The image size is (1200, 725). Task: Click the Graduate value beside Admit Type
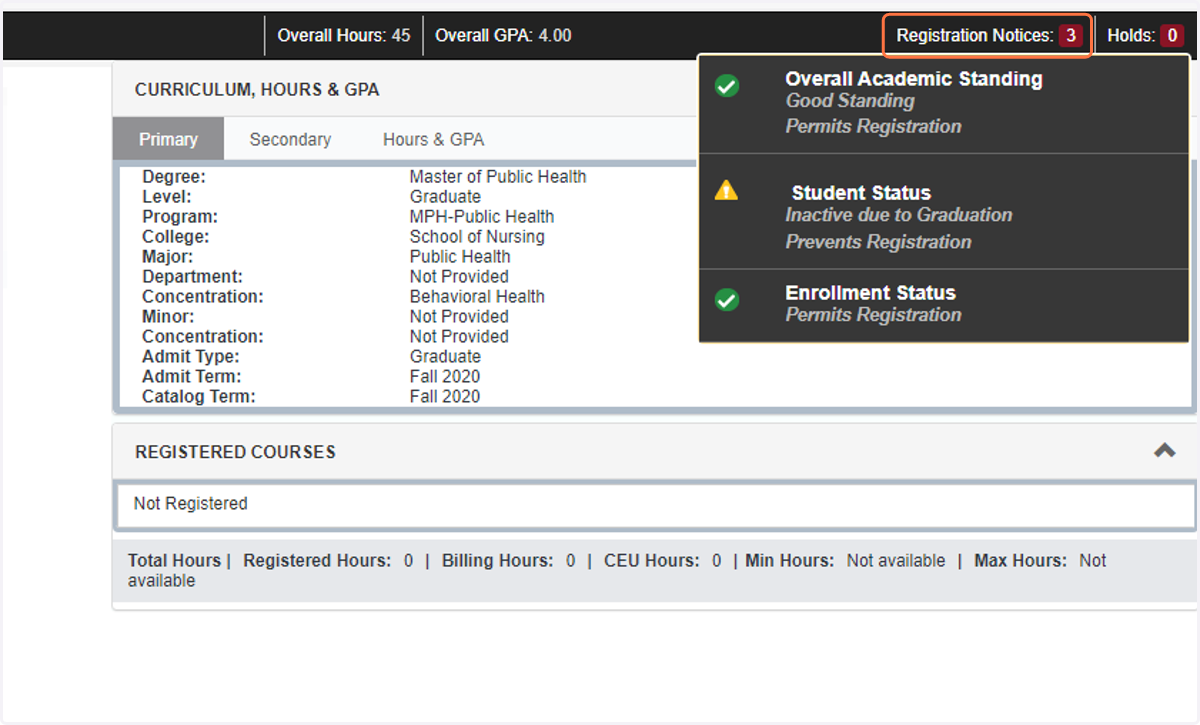pyautogui.click(x=445, y=357)
